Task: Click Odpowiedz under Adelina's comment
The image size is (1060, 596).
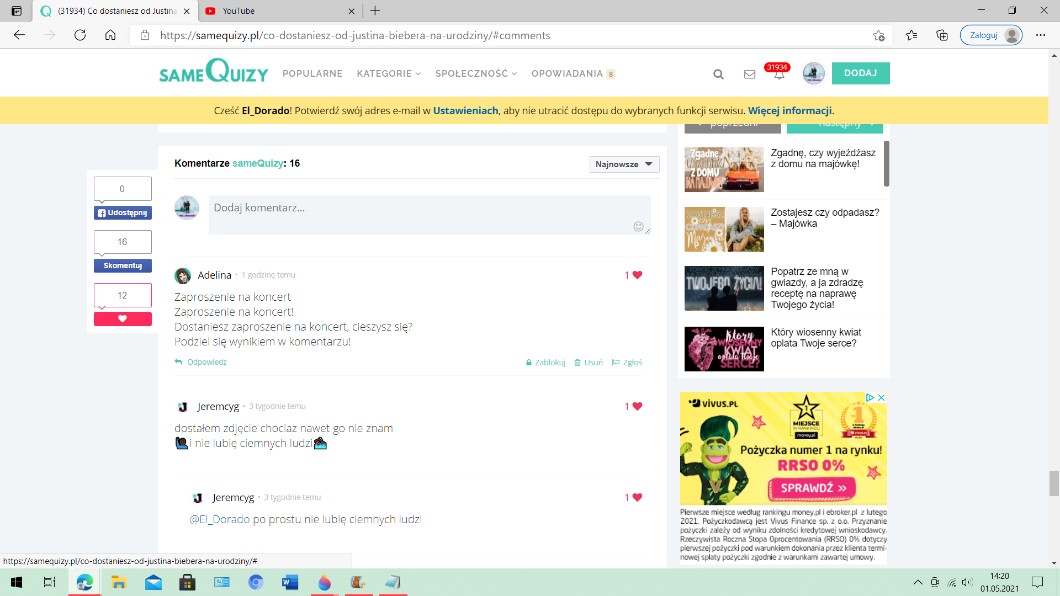Action: coord(206,362)
